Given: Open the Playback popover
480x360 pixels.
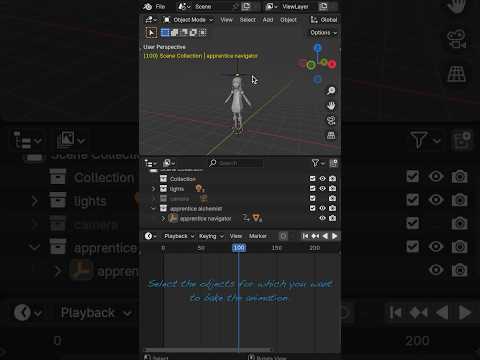Looking at the screenshot, I should pos(179,236).
